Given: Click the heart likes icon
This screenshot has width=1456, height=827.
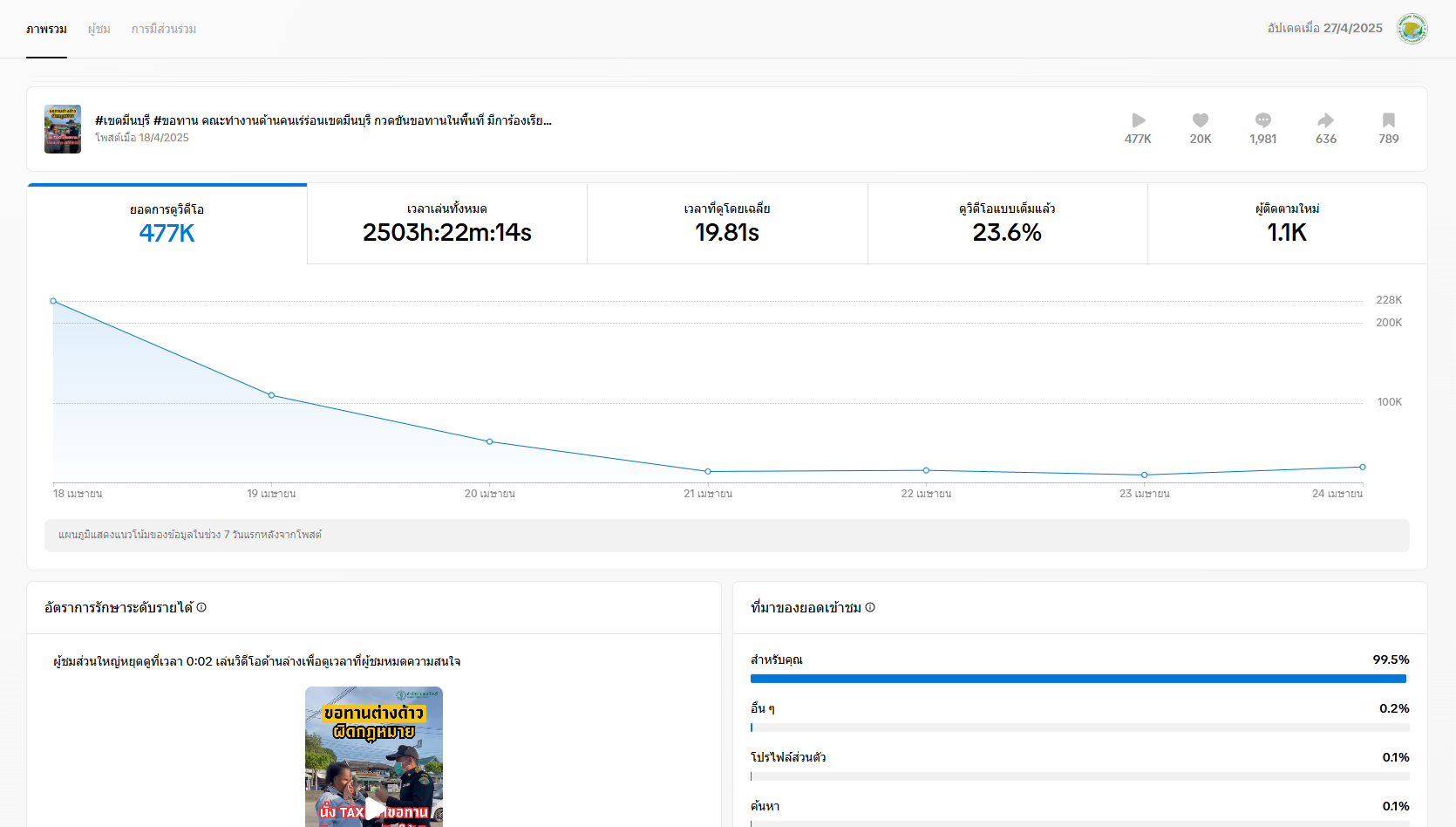Looking at the screenshot, I should (1201, 120).
